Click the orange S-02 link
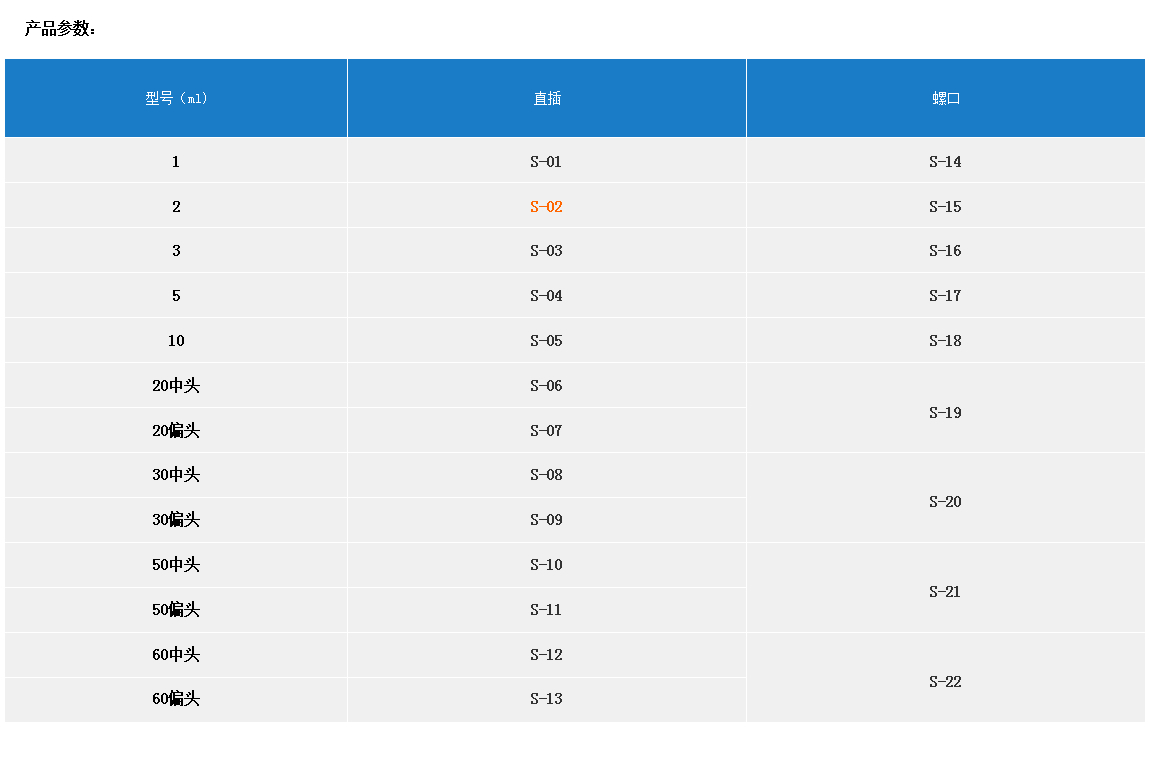The image size is (1150, 760). tap(546, 207)
